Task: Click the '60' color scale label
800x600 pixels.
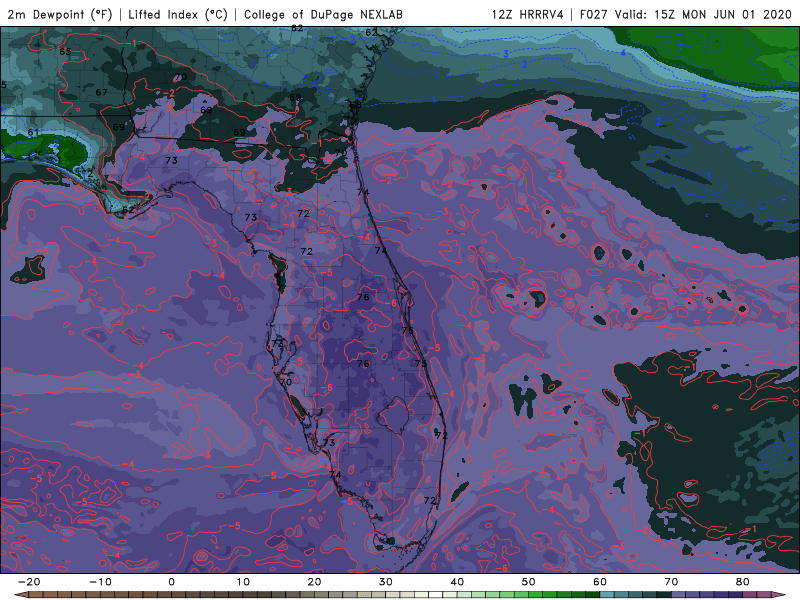Action: pos(600,582)
